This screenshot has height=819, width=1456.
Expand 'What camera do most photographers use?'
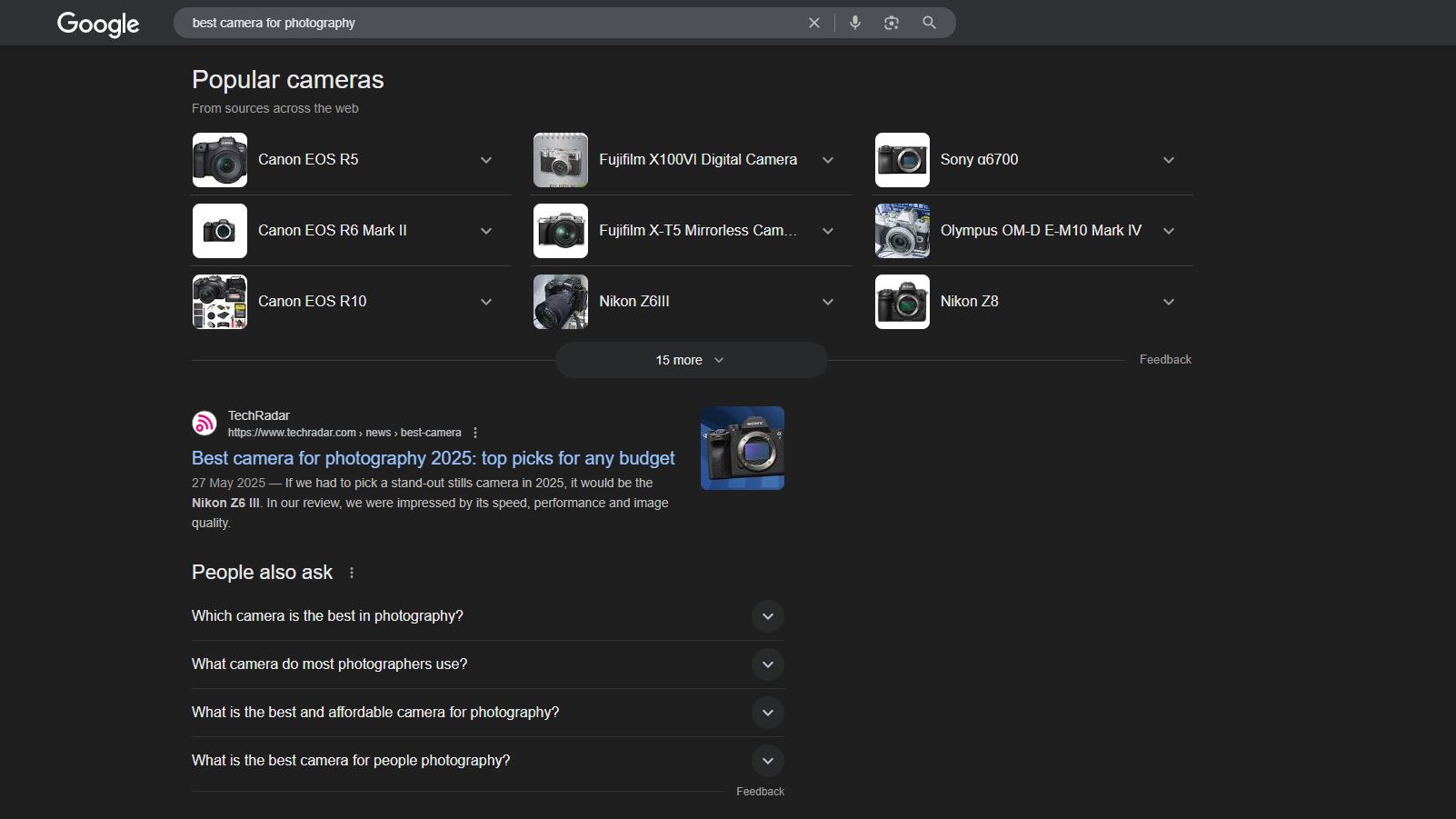click(x=768, y=664)
